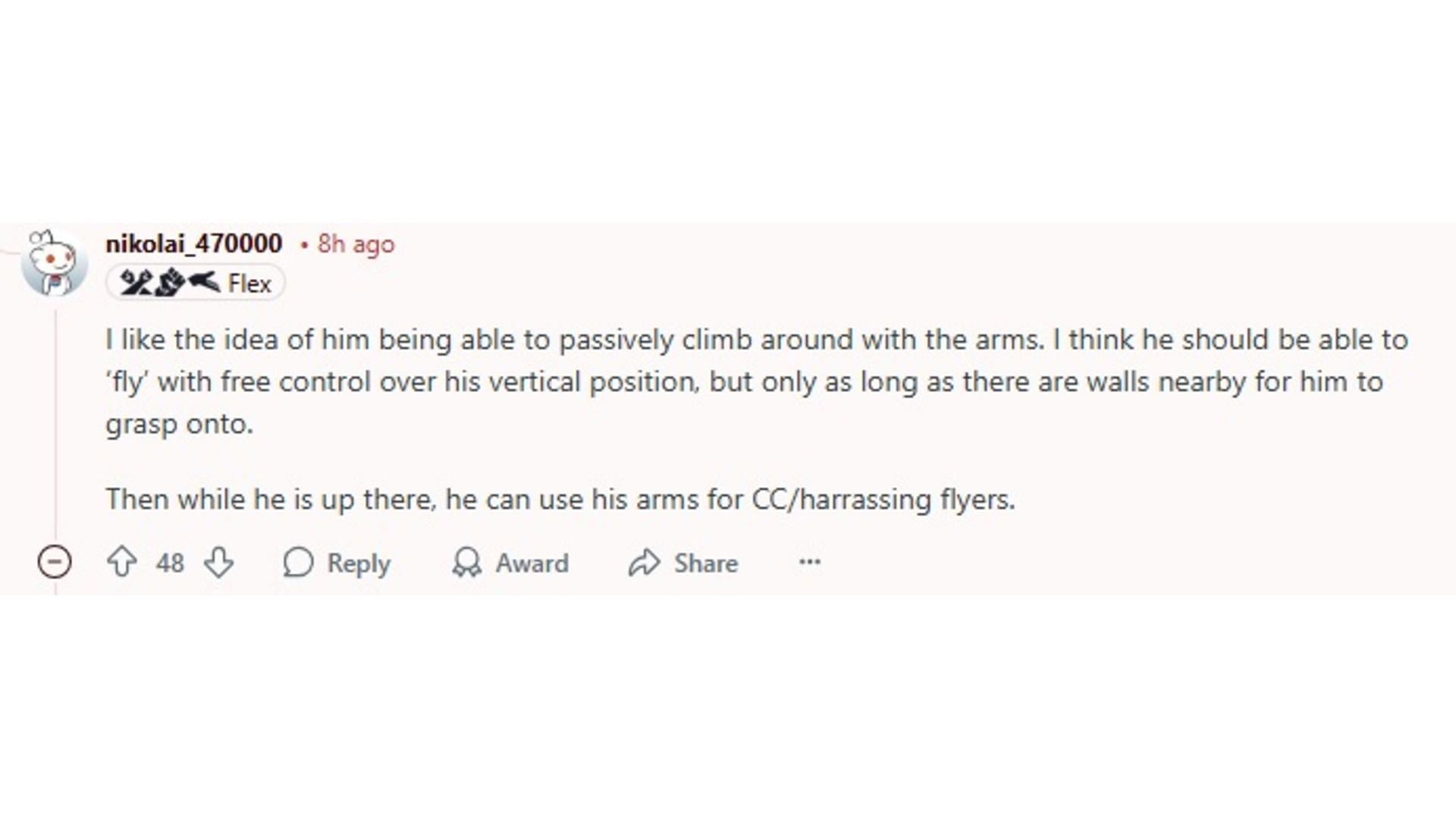Screen dimensions: 1456x819
Task: Select the Award menu option
Action: tap(511, 563)
